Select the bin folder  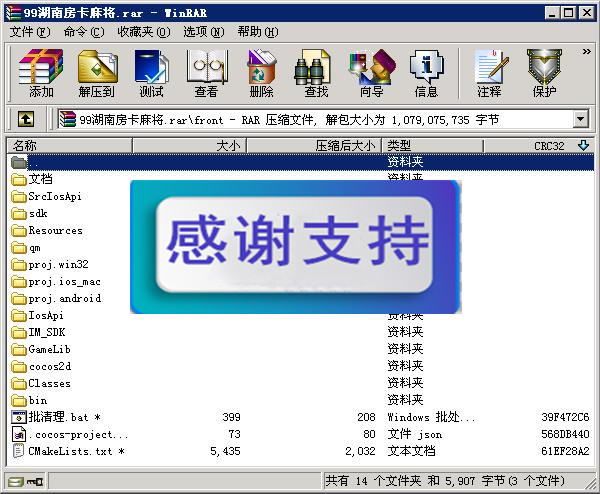(29, 400)
